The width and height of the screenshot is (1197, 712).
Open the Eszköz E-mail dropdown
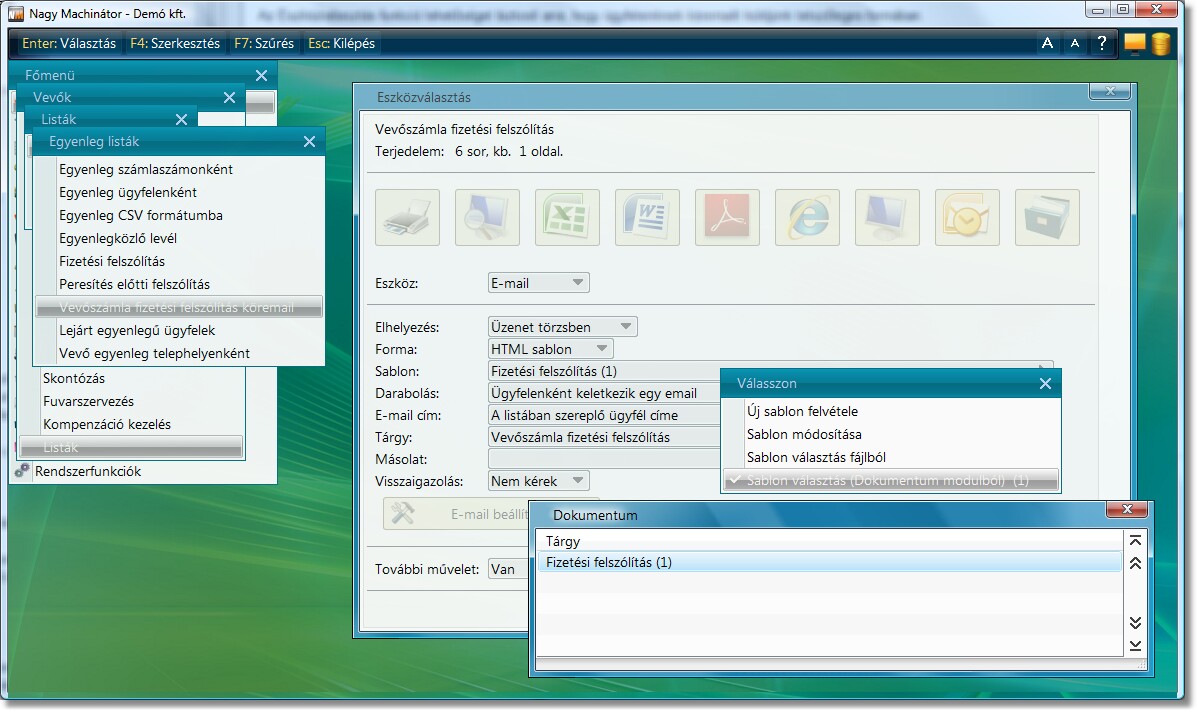click(x=538, y=283)
